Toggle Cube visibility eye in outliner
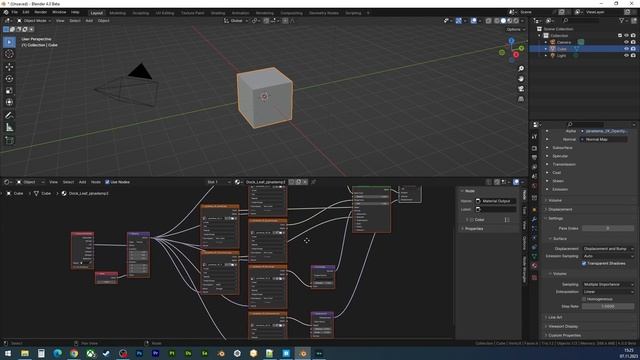The height and width of the screenshot is (360, 640). point(627,49)
